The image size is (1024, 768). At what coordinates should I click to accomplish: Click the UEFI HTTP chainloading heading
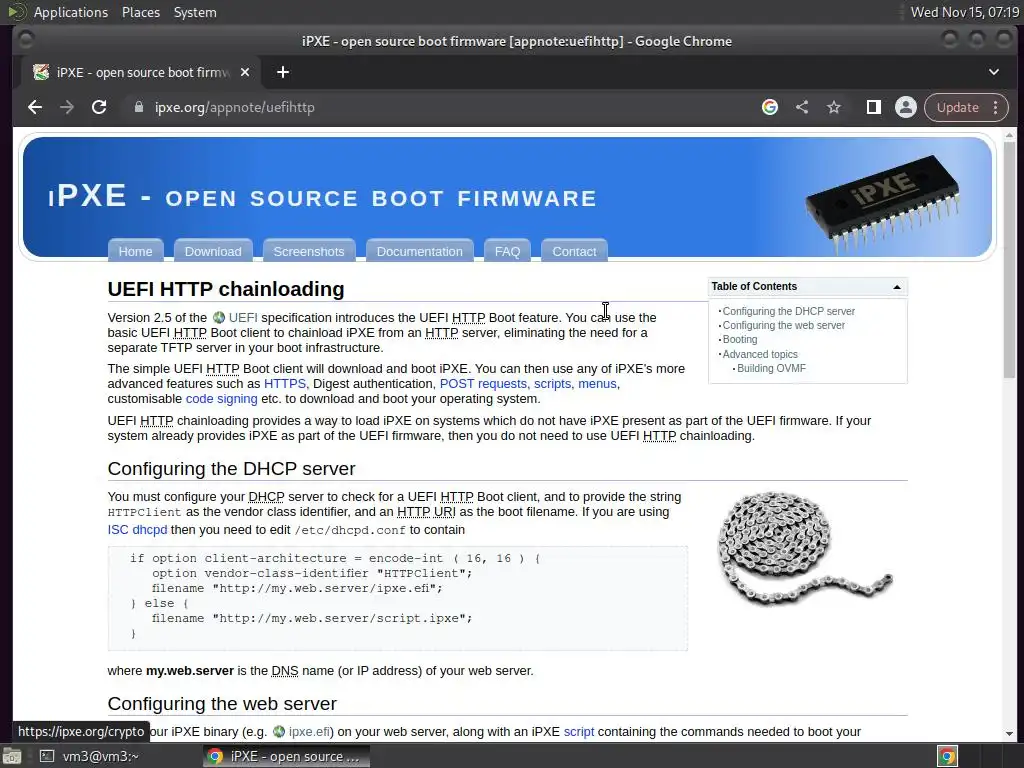click(x=225, y=289)
